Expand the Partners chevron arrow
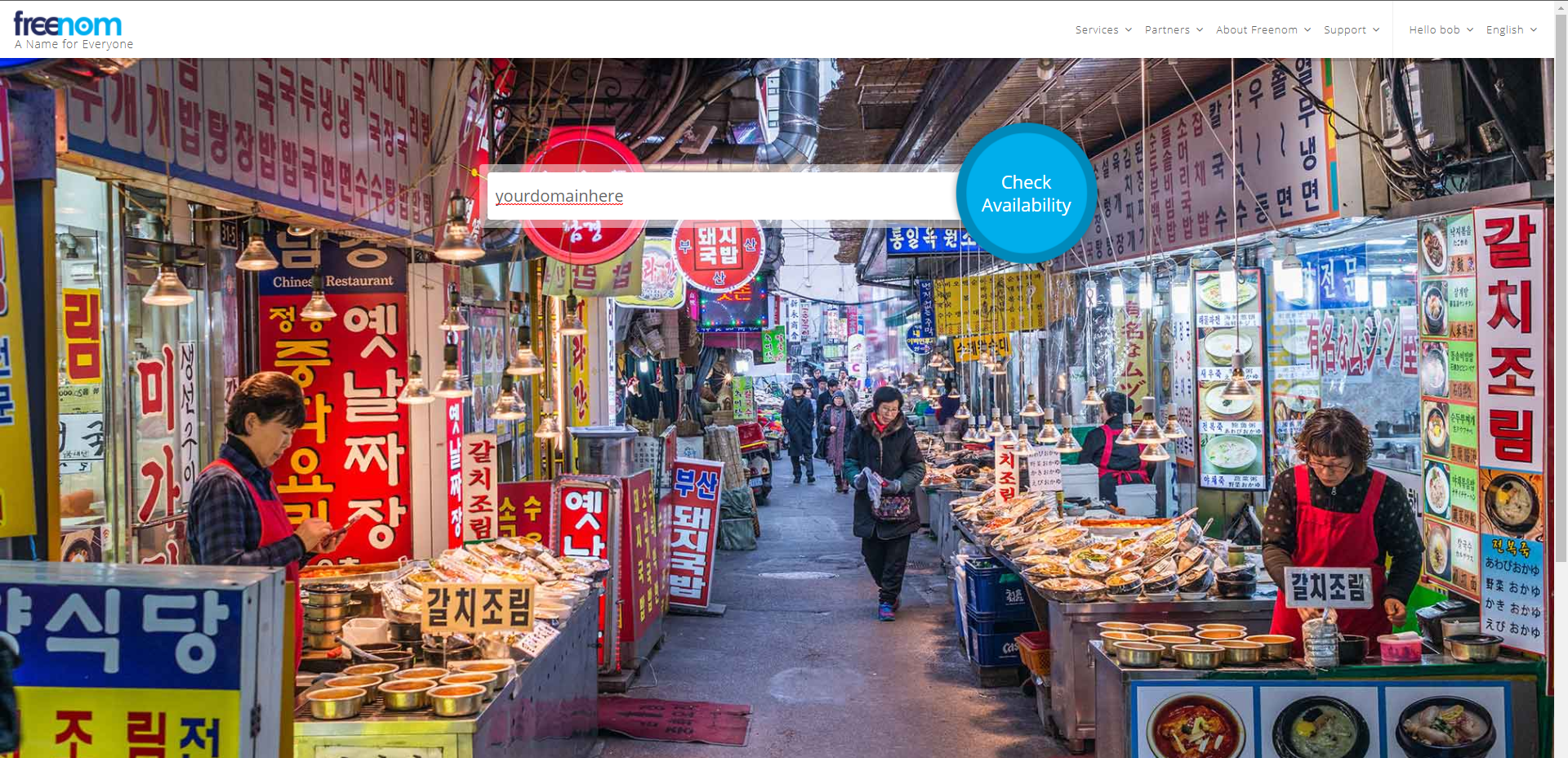This screenshot has width=1568, height=758. pyautogui.click(x=1200, y=30)
